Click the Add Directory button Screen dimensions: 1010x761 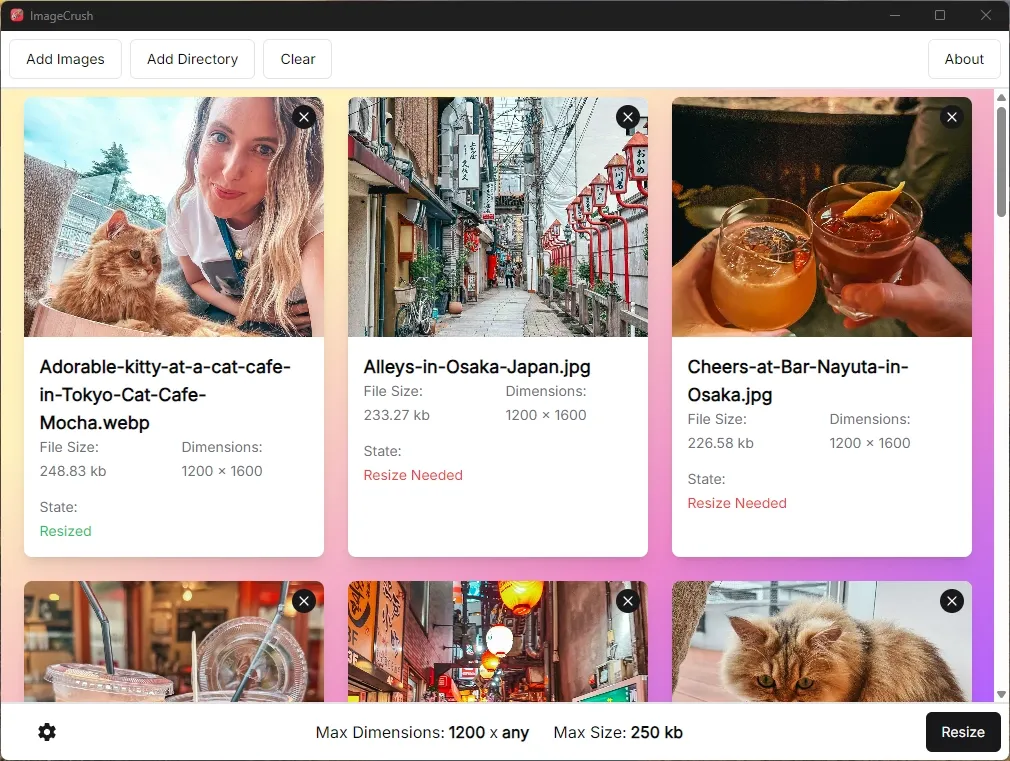(x=193, y=59)
